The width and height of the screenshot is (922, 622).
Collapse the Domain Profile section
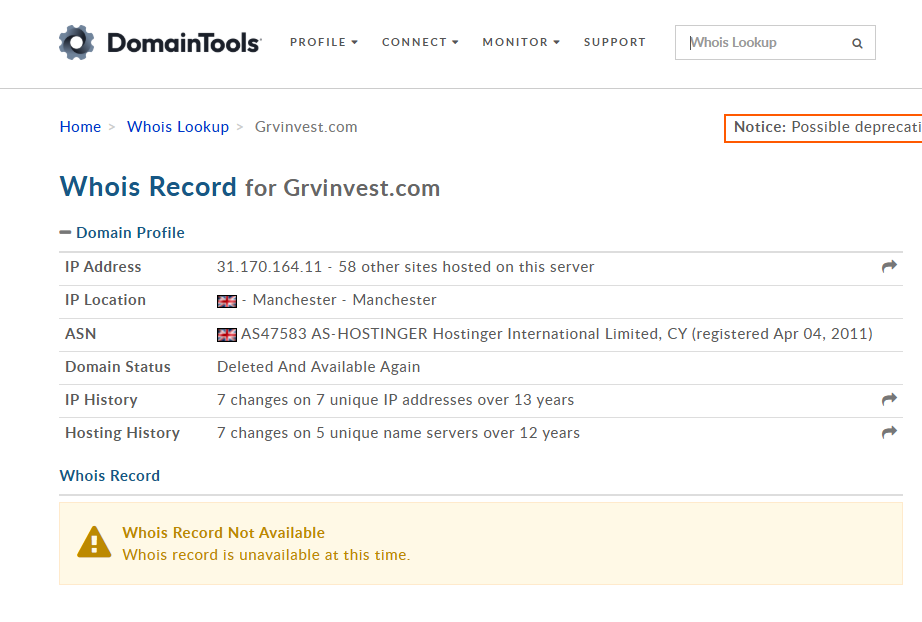(122, 233)
